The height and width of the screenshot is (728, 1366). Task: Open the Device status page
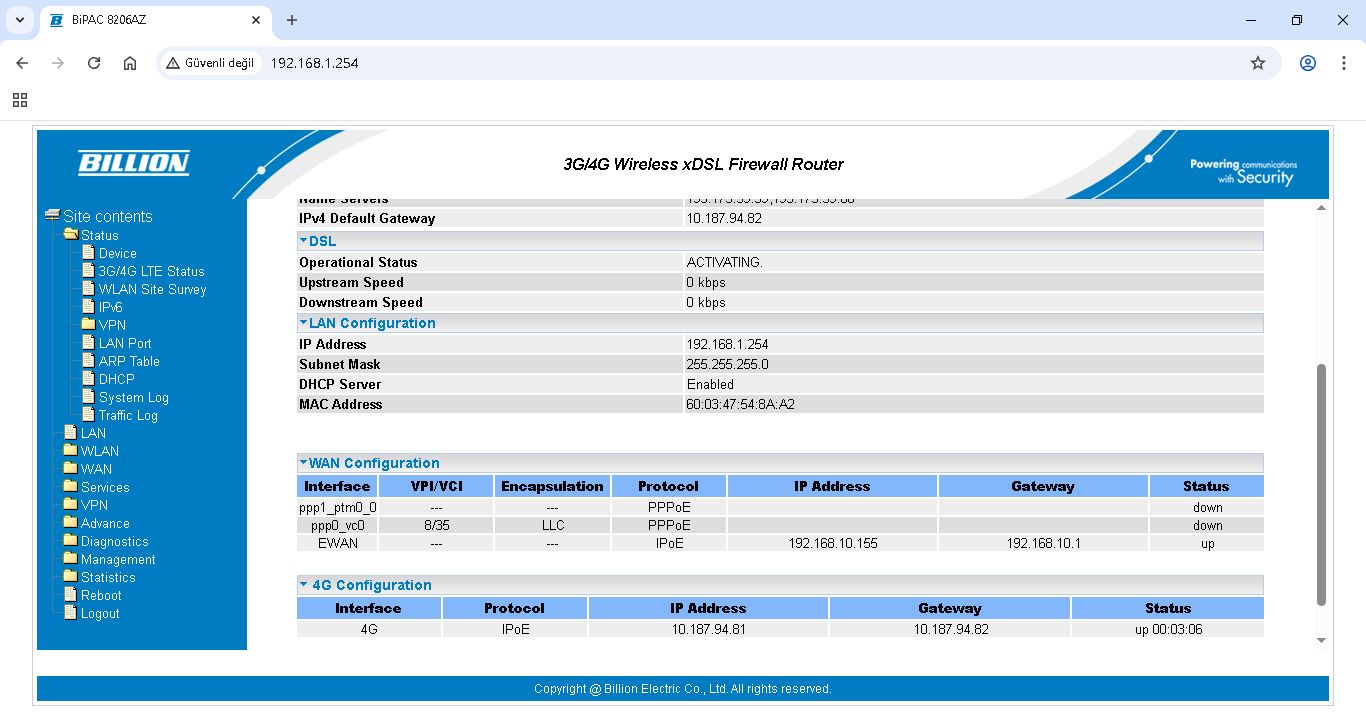(x=117, y=253)
